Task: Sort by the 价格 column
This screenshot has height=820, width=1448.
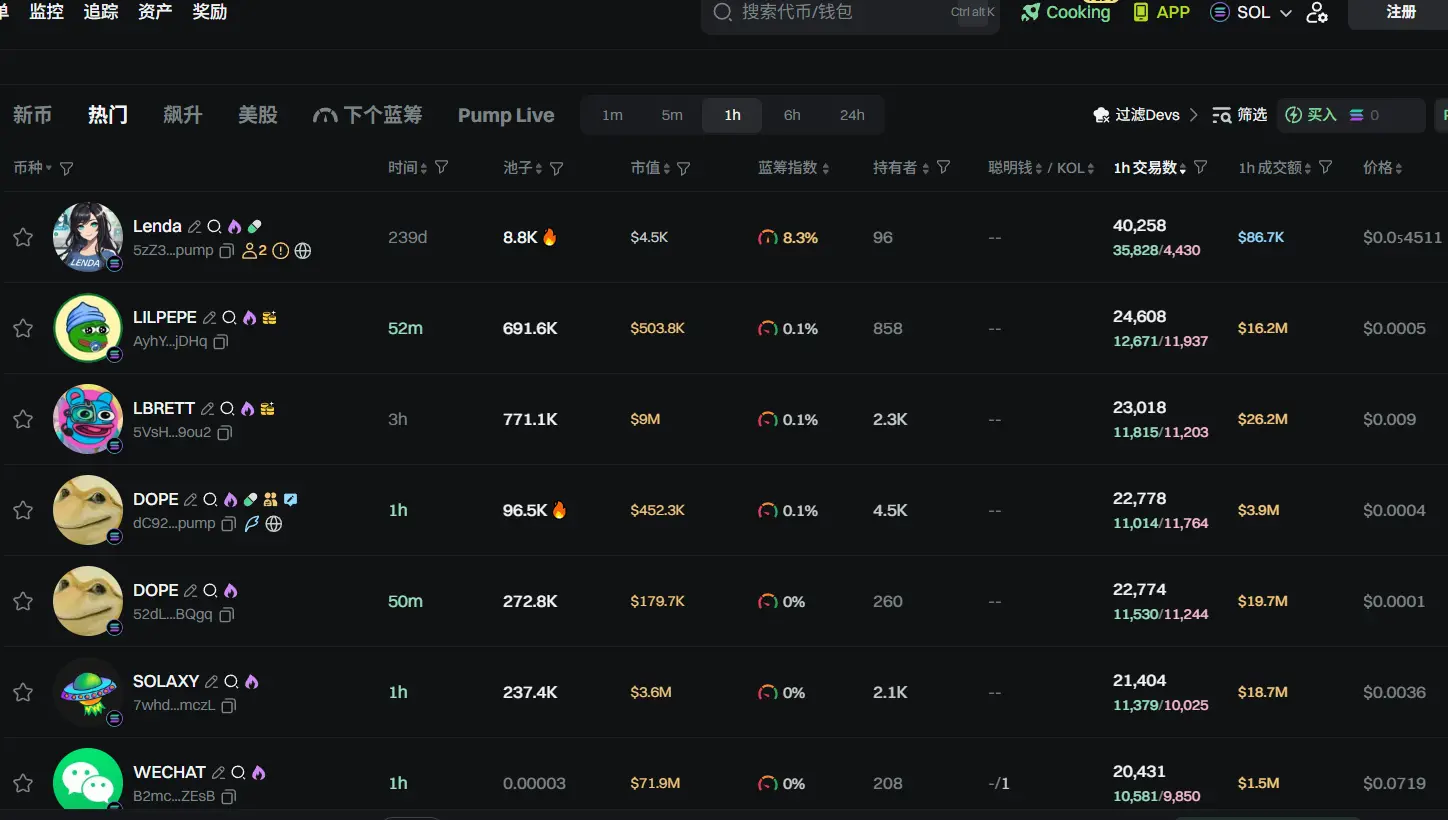Action: [x=1383, y=168]
